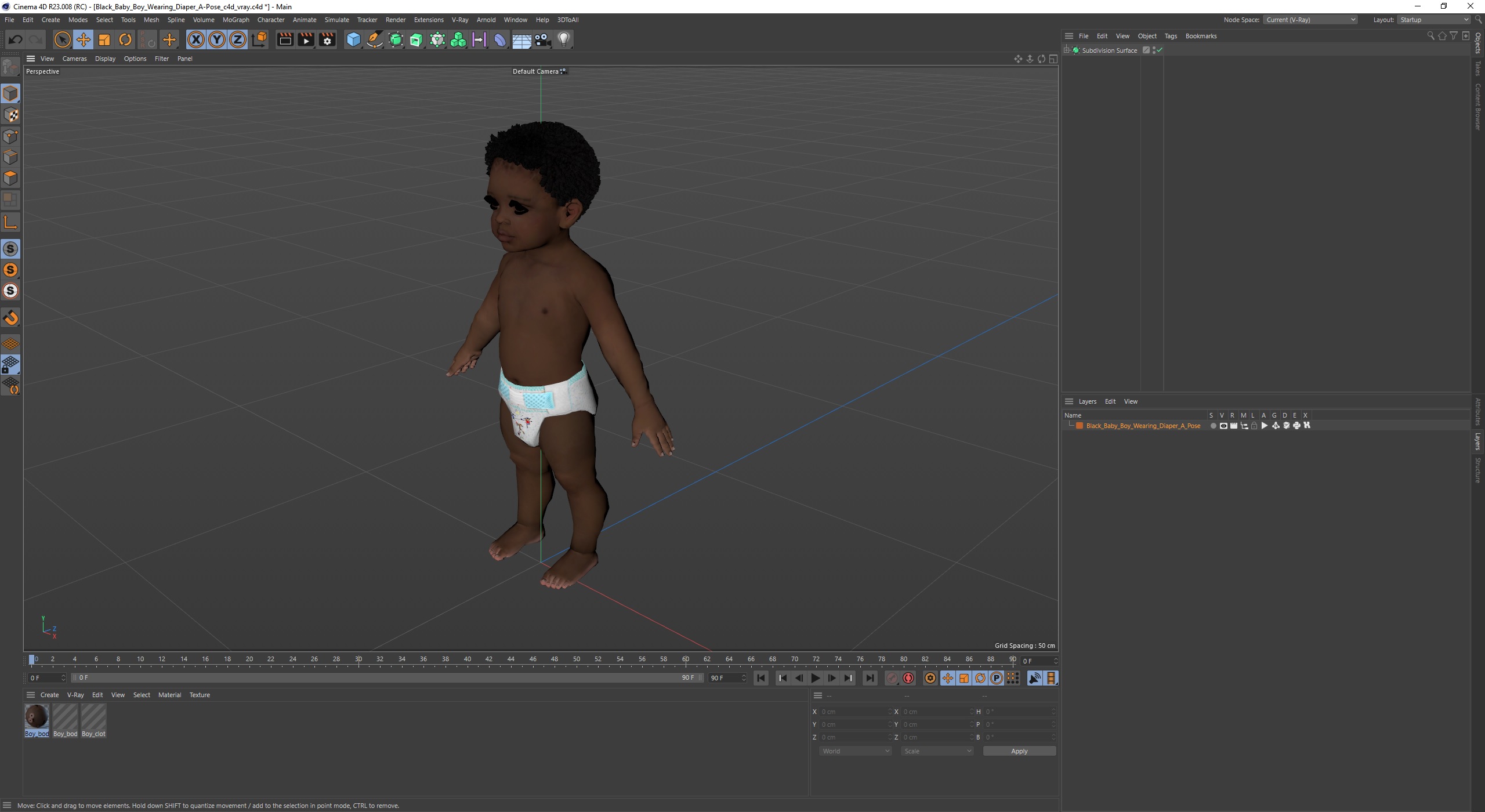Open the V-Ray menu

(x=460, y=20)
